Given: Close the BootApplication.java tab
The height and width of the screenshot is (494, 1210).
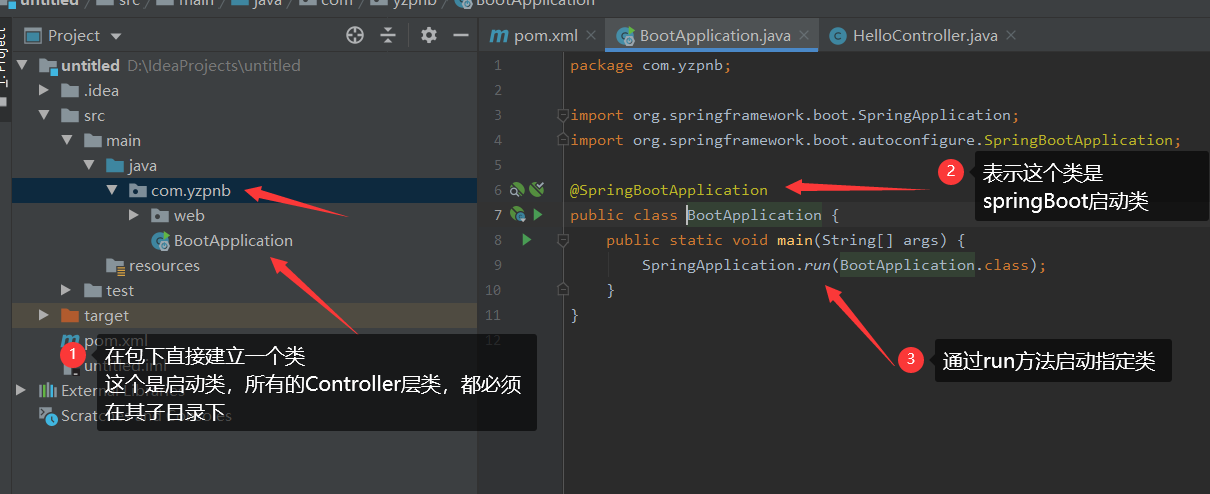Looking at the screenshot, I should pos(805,35).
